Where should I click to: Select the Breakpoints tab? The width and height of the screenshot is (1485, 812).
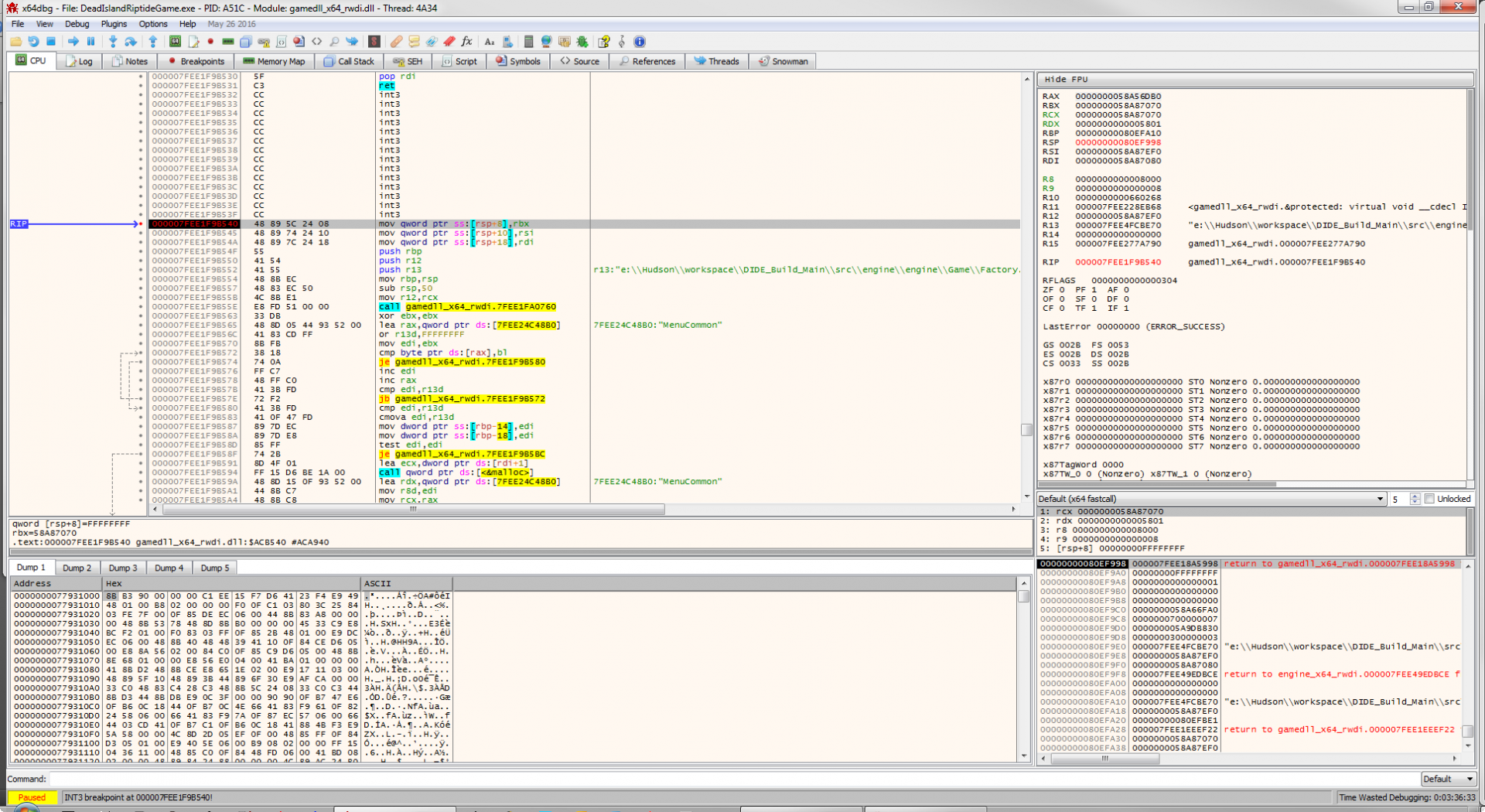(x=196, y=61)
